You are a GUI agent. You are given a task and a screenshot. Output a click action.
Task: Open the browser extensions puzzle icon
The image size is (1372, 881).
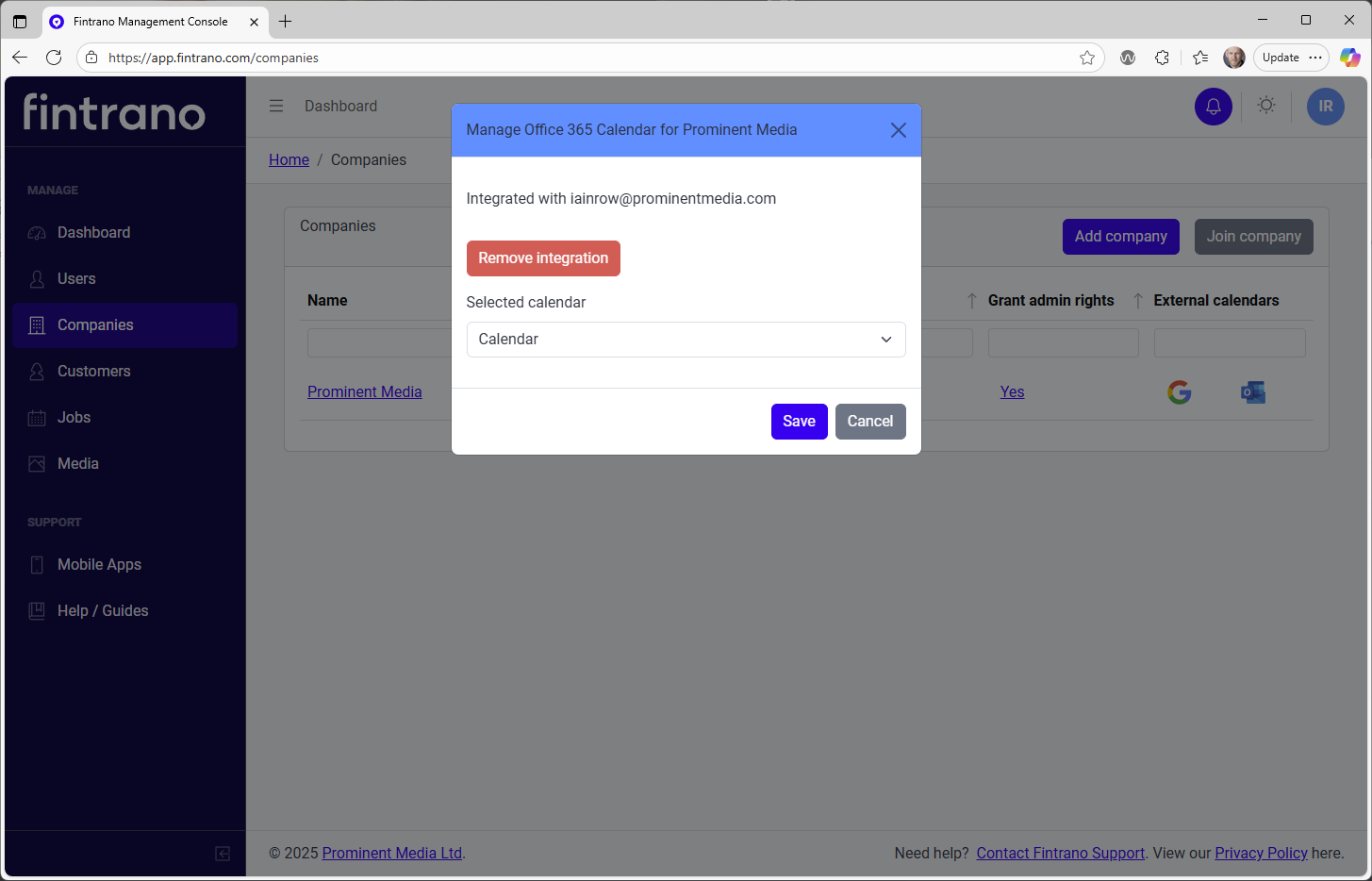1162,58
